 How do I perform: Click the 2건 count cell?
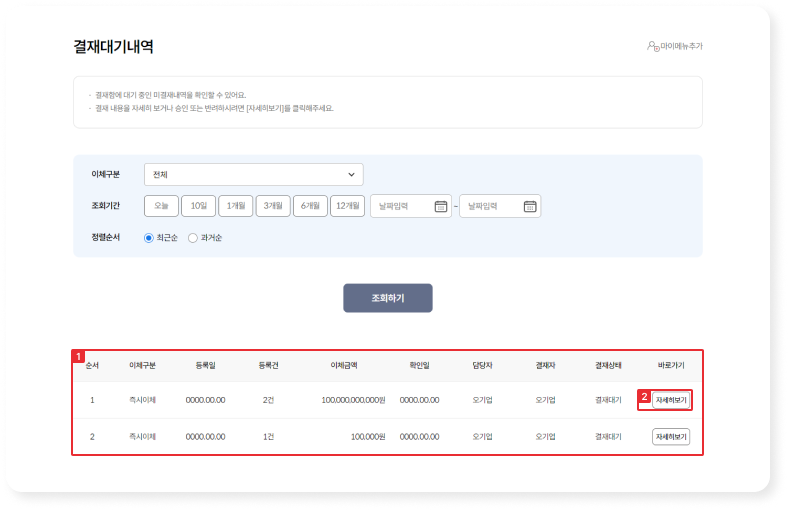268,400
